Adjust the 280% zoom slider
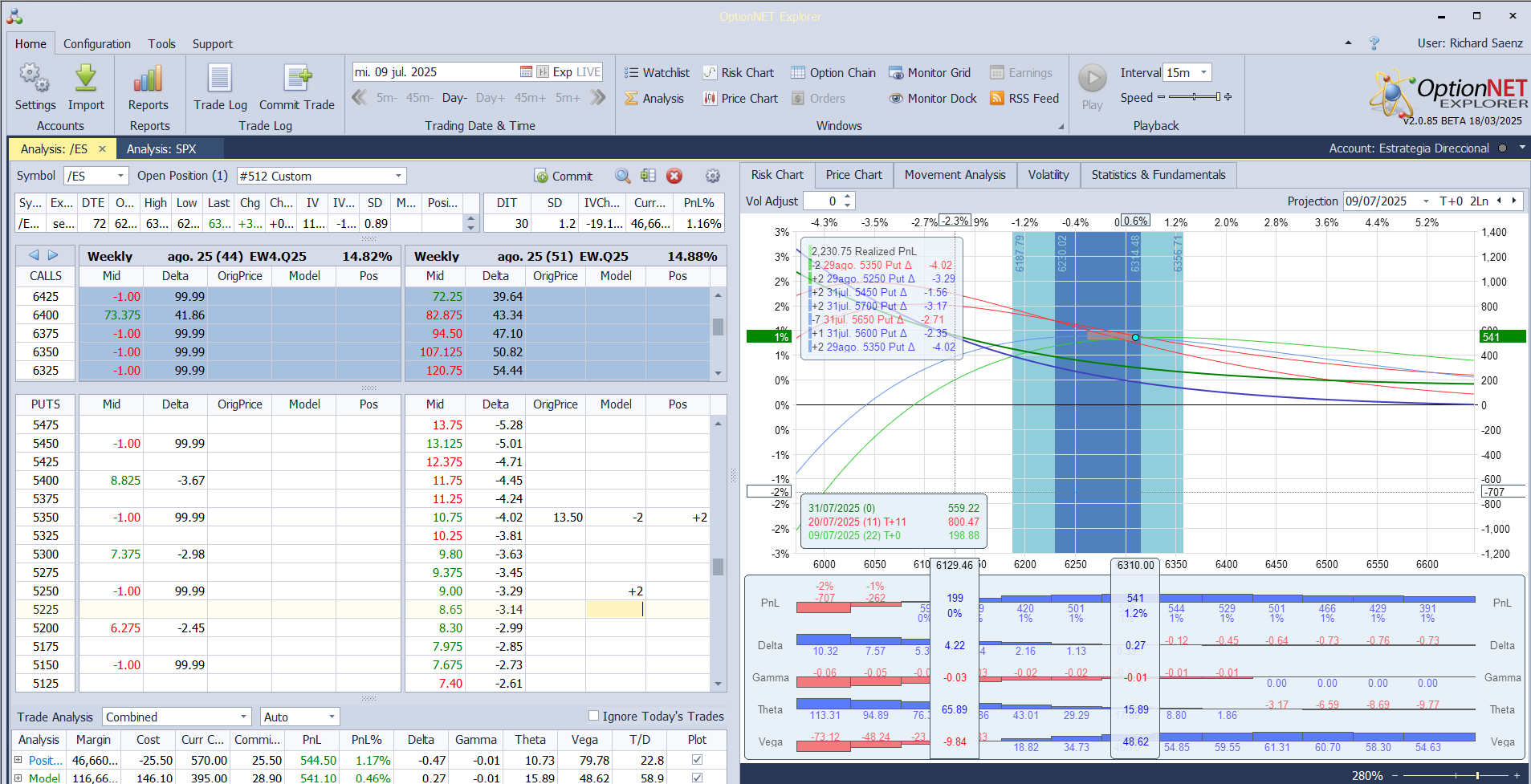1531x784 pixels. (x=1456, y=775)
